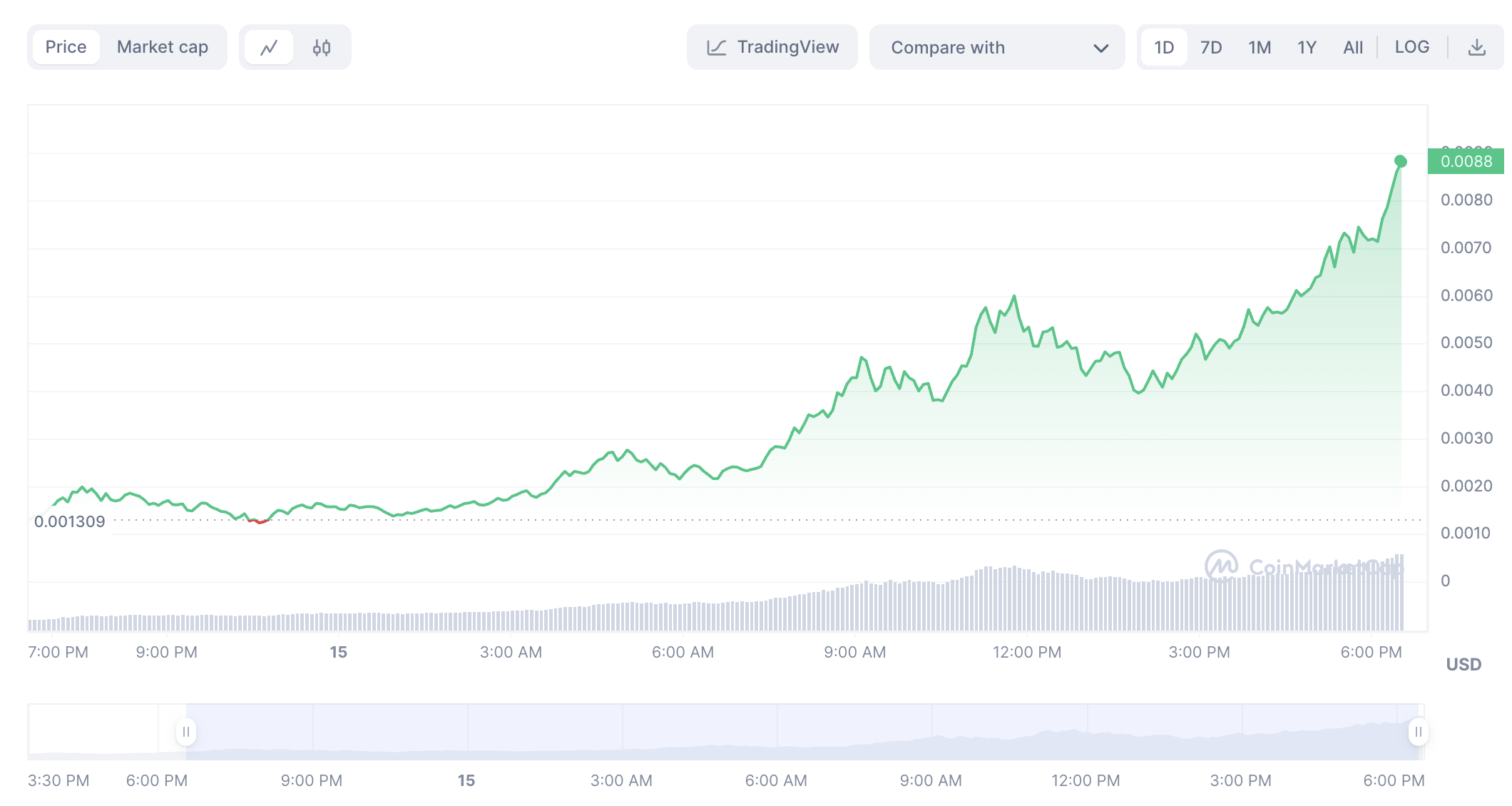Show All time price history

(x=1352, y=48)
